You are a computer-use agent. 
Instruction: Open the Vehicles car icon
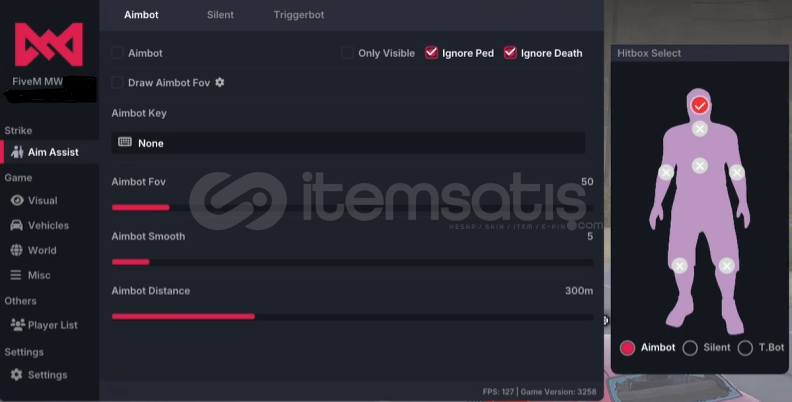point(17,225)
